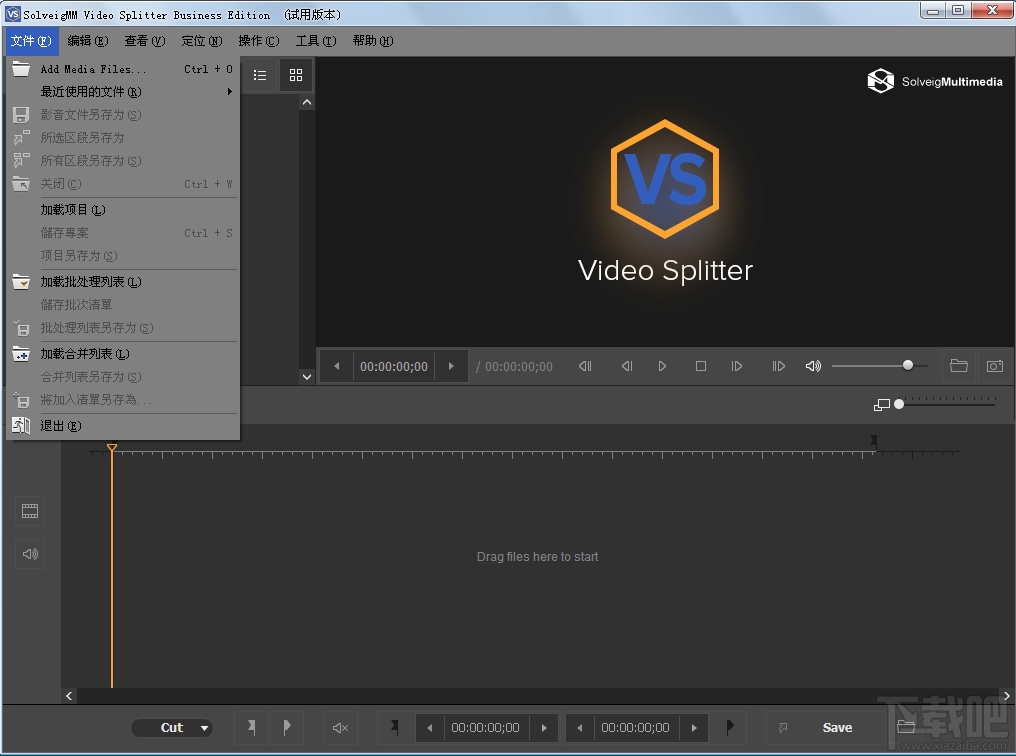
Task: Click the audio track icon in left sidebar
Action: tap(30, 554)
